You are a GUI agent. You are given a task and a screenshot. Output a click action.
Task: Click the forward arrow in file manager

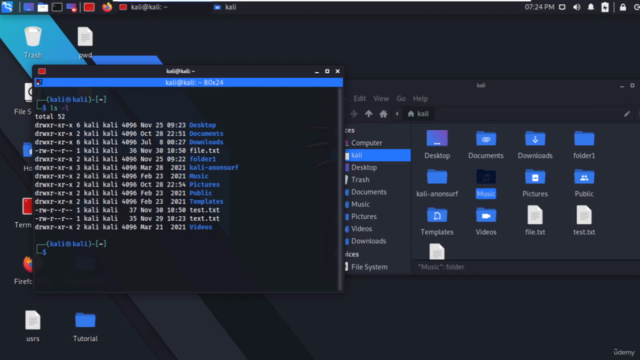(x=354, y=114)
